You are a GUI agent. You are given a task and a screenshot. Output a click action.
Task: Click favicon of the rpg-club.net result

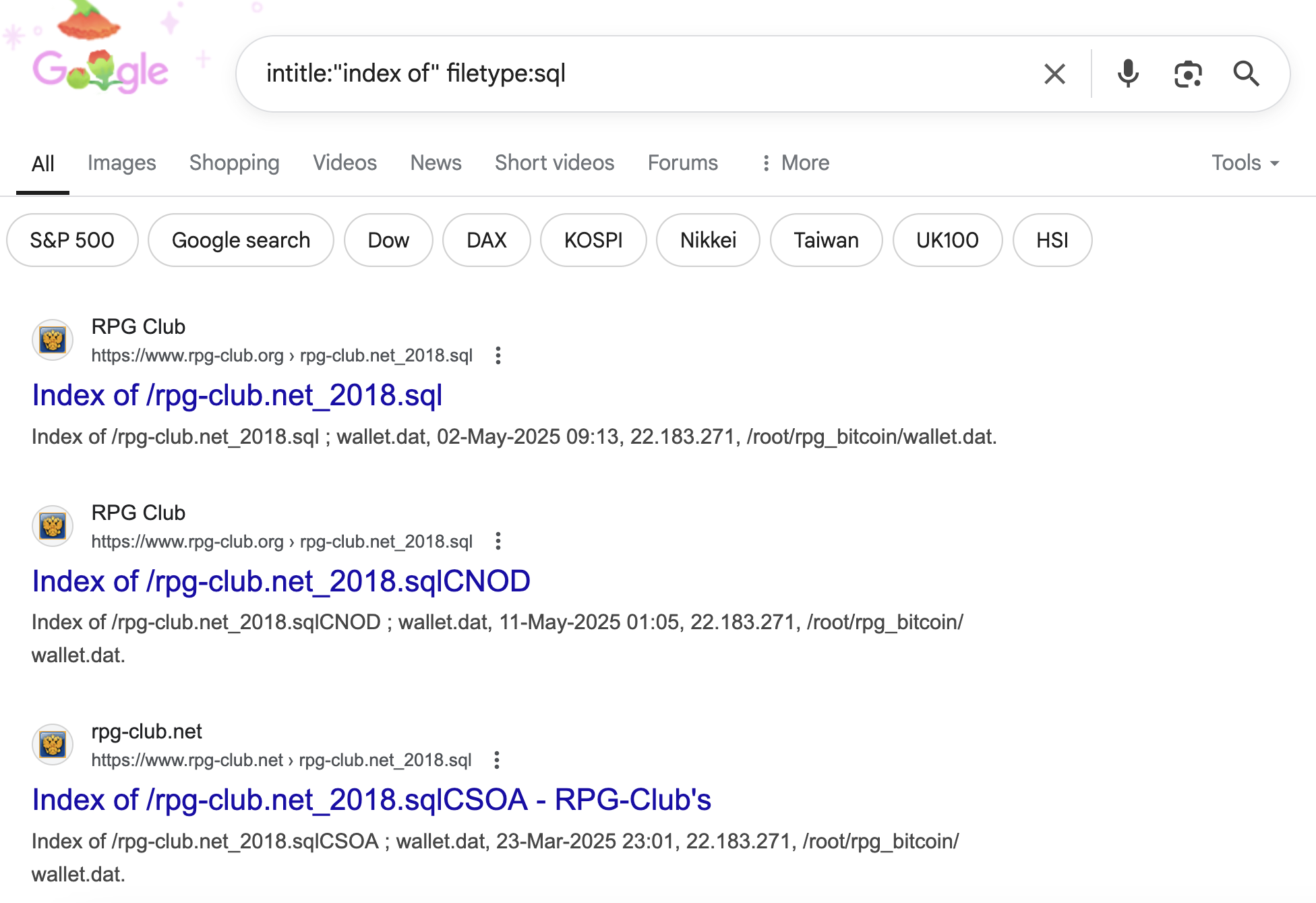coord(53,744)
